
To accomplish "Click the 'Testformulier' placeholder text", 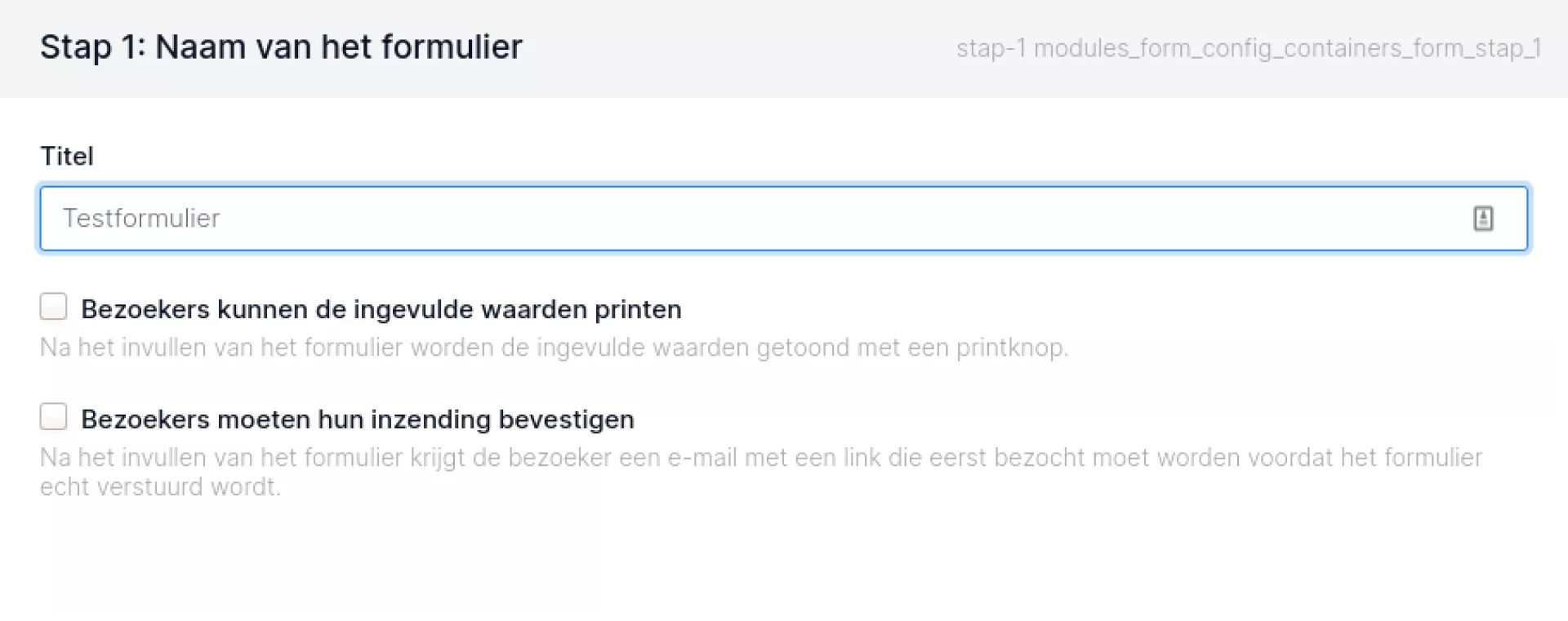I will [141, 219].
